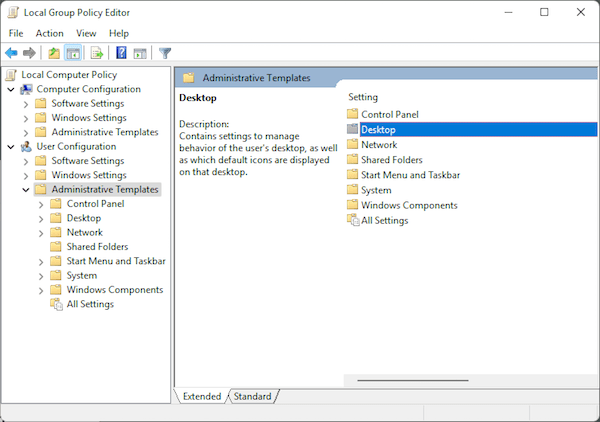Expand the Start Menu and Taskbar node
600x422 pixels.
pyautogui.click(x=41, y=262)
